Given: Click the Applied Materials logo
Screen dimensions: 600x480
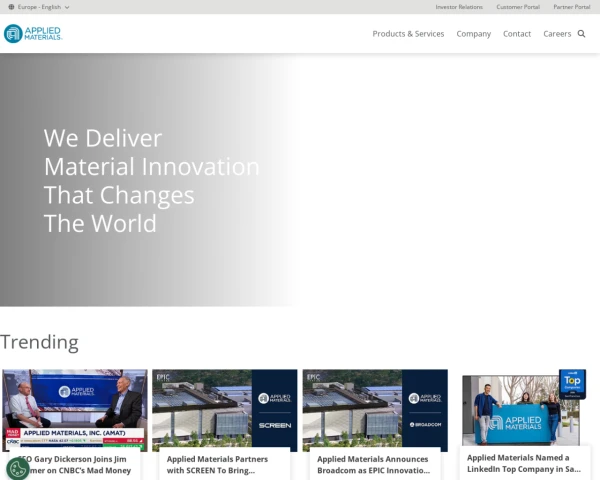Looking at the screenshot, I should pyautogui.click(x=33, y=34).
